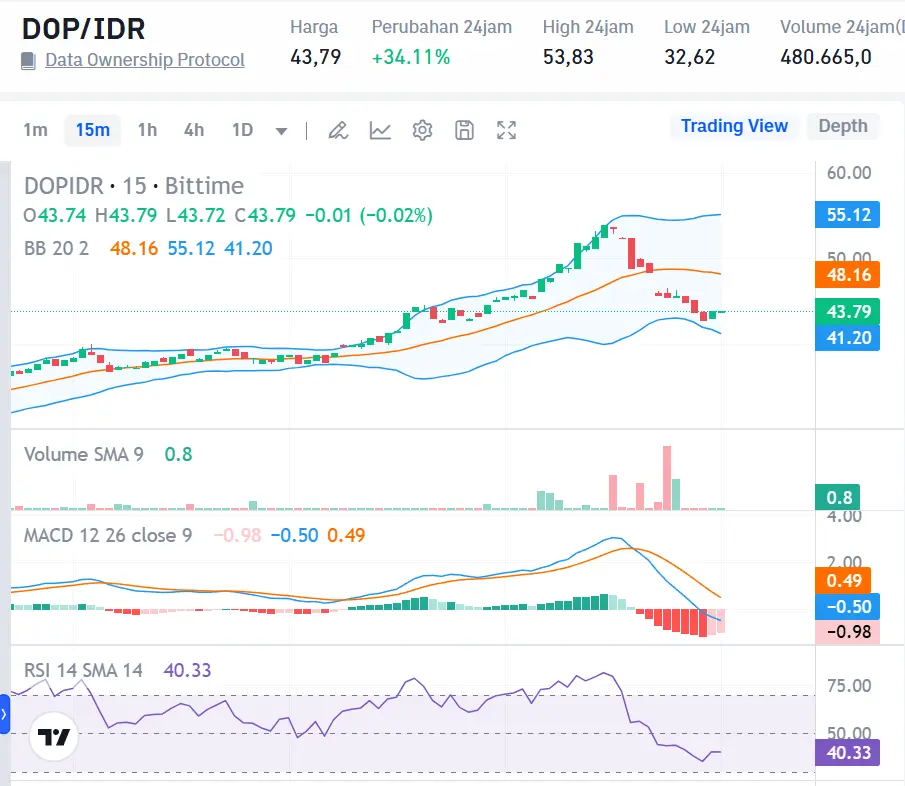This screenshot has height=786, width=905.
Task: Click the RSI 40.33 value badge
Action: coord(847,753)
